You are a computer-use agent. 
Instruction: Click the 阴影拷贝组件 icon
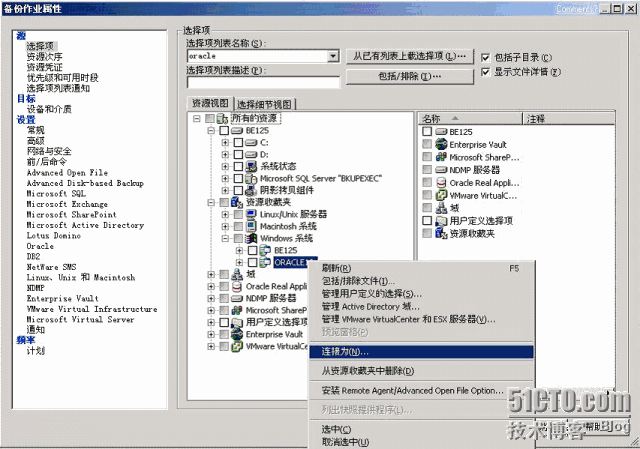[251, 190]
